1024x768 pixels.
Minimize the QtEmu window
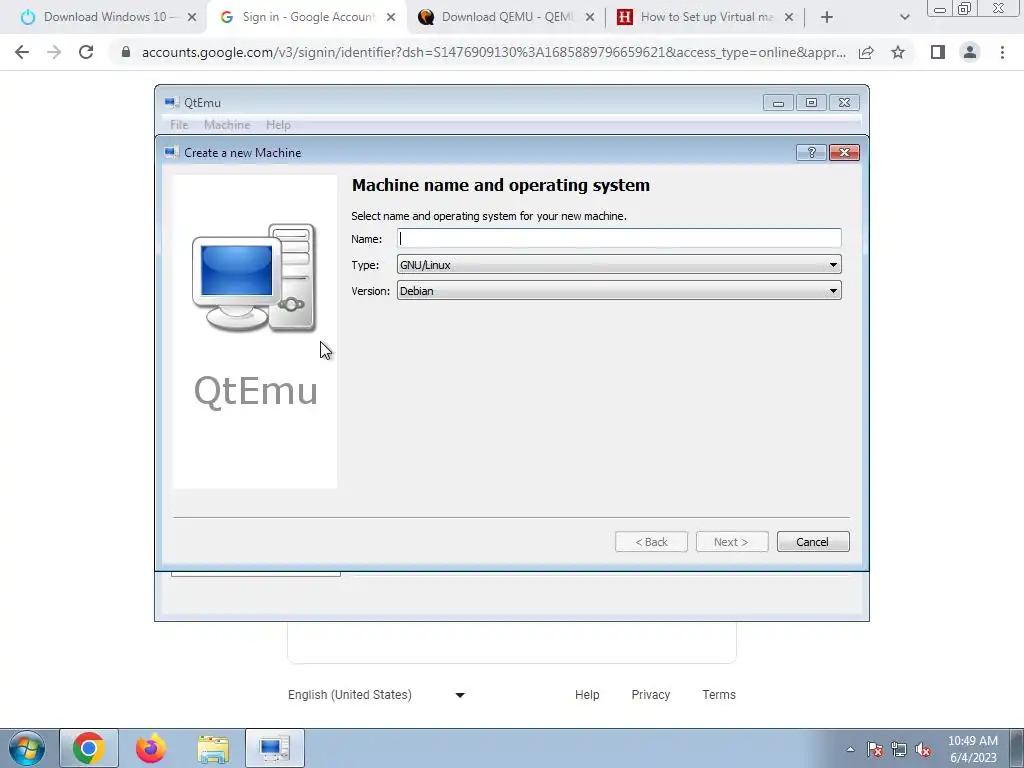[x=778, y=103]
